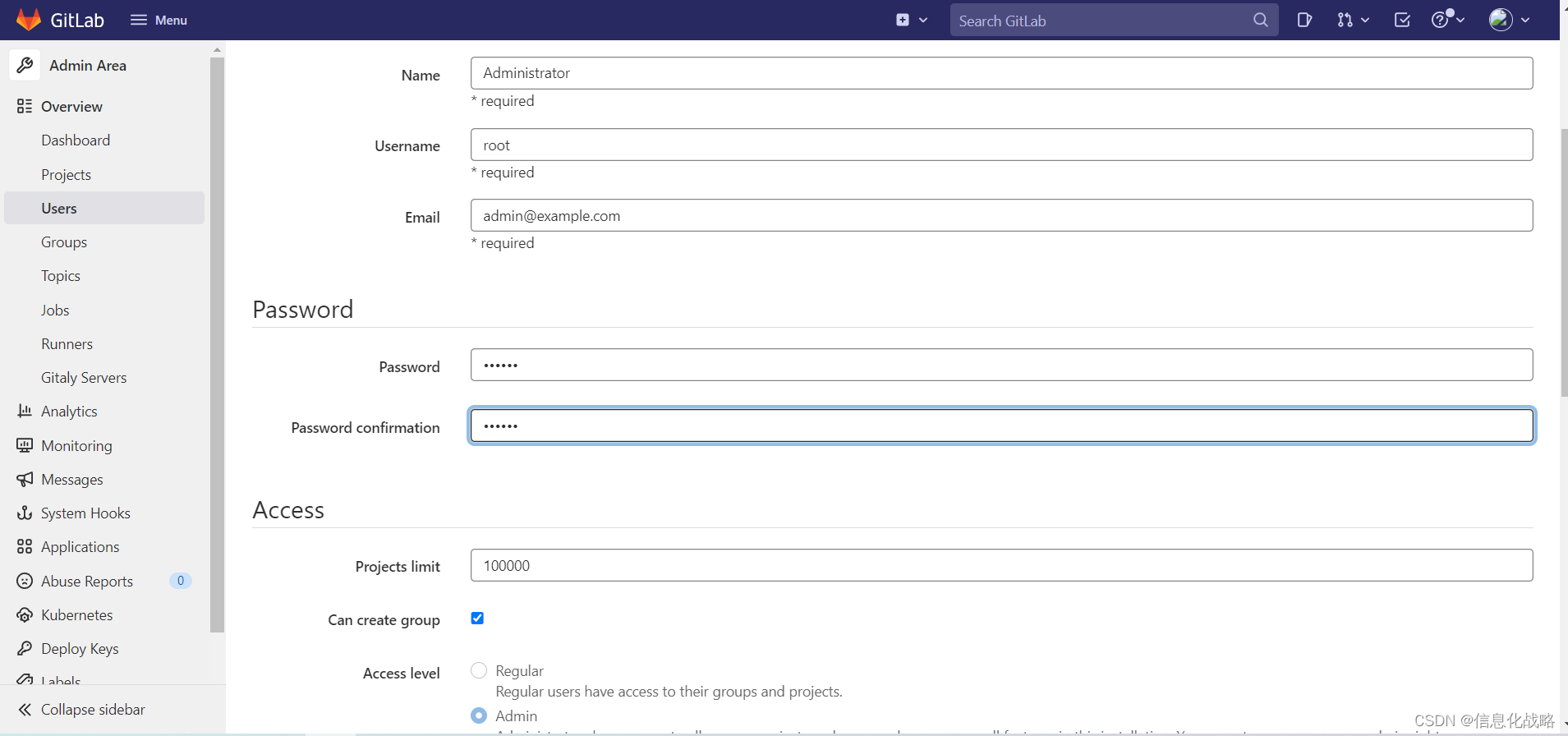This screenshot has width=1568, height=736.
Task: Click the Overview icon in sidebar
Action: pos(25,106)
